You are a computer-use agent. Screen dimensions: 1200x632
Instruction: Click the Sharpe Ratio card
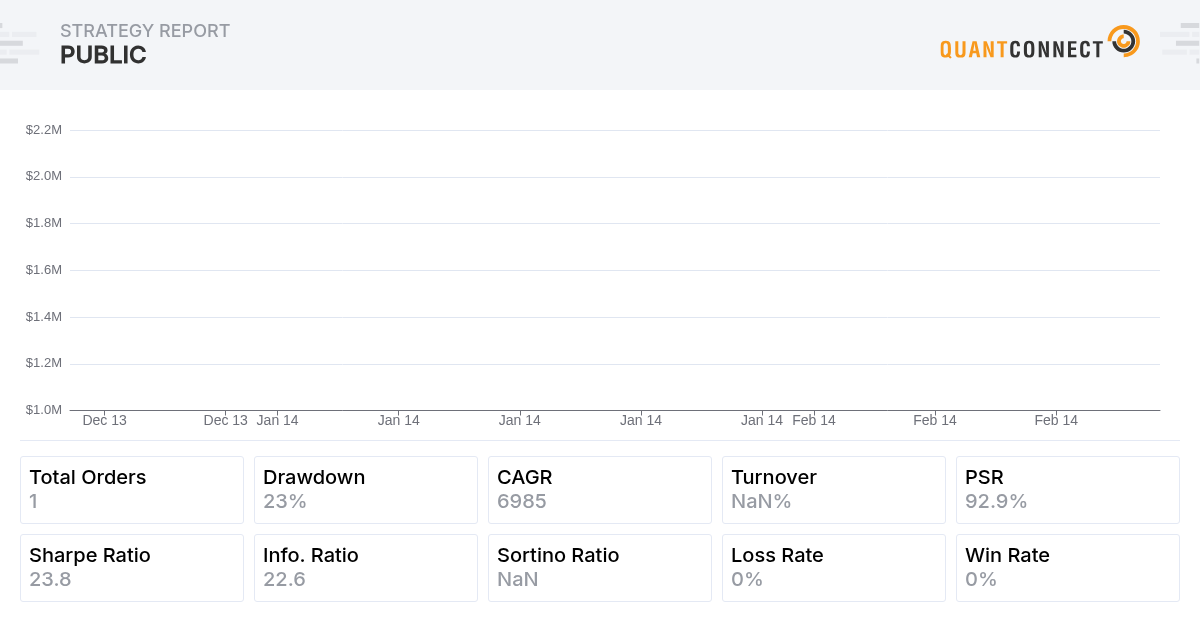click(132, 568)
